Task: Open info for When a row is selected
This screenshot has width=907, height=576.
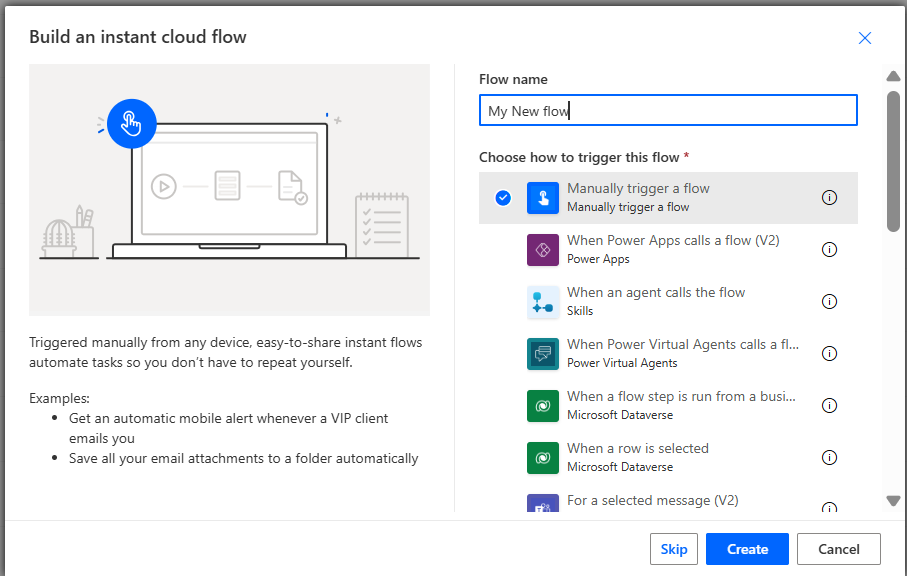Action: coord(829,458)
